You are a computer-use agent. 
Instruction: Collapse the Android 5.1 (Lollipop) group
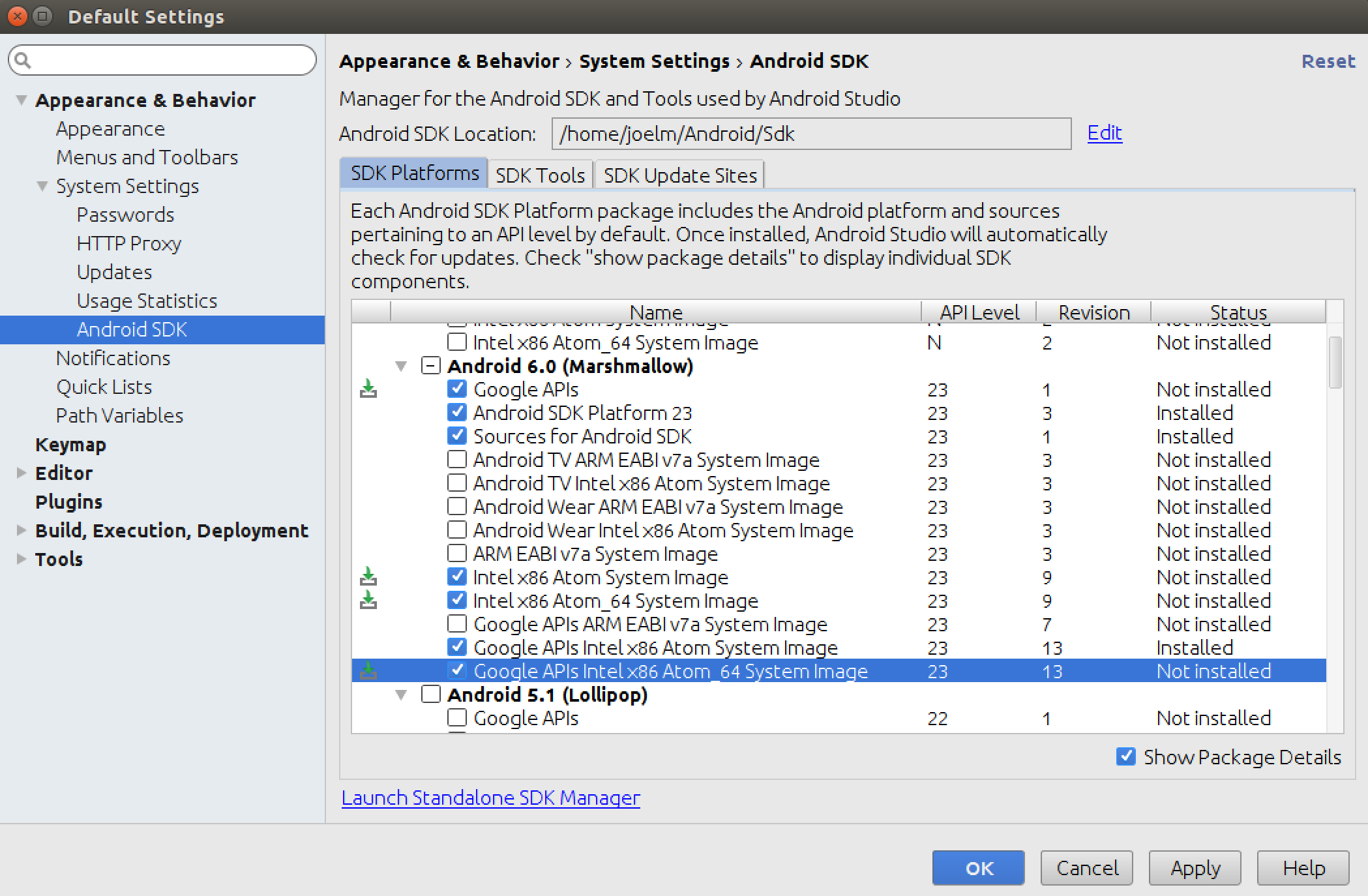point(402,695)
